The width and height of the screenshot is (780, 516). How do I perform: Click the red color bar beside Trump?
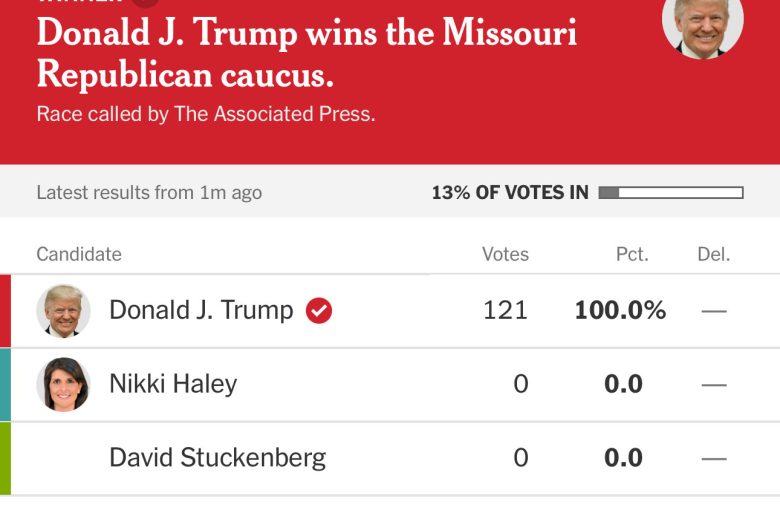tap(5, 311)
